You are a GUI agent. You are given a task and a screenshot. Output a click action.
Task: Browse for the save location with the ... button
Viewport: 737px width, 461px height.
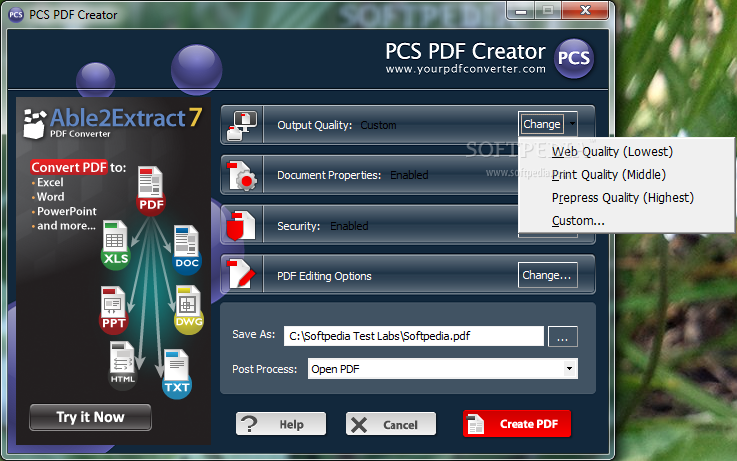[563, 336]
